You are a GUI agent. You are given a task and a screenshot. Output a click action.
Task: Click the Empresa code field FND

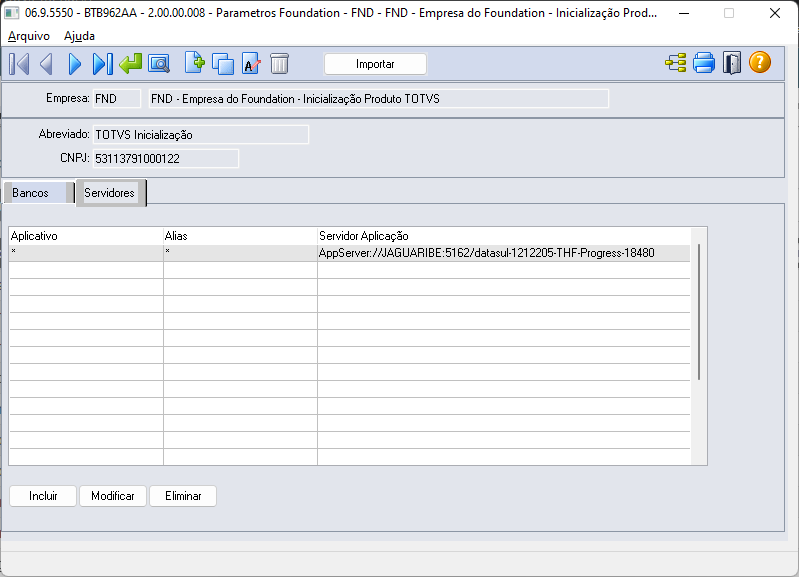pyautogui.click(x=117, y=99)
